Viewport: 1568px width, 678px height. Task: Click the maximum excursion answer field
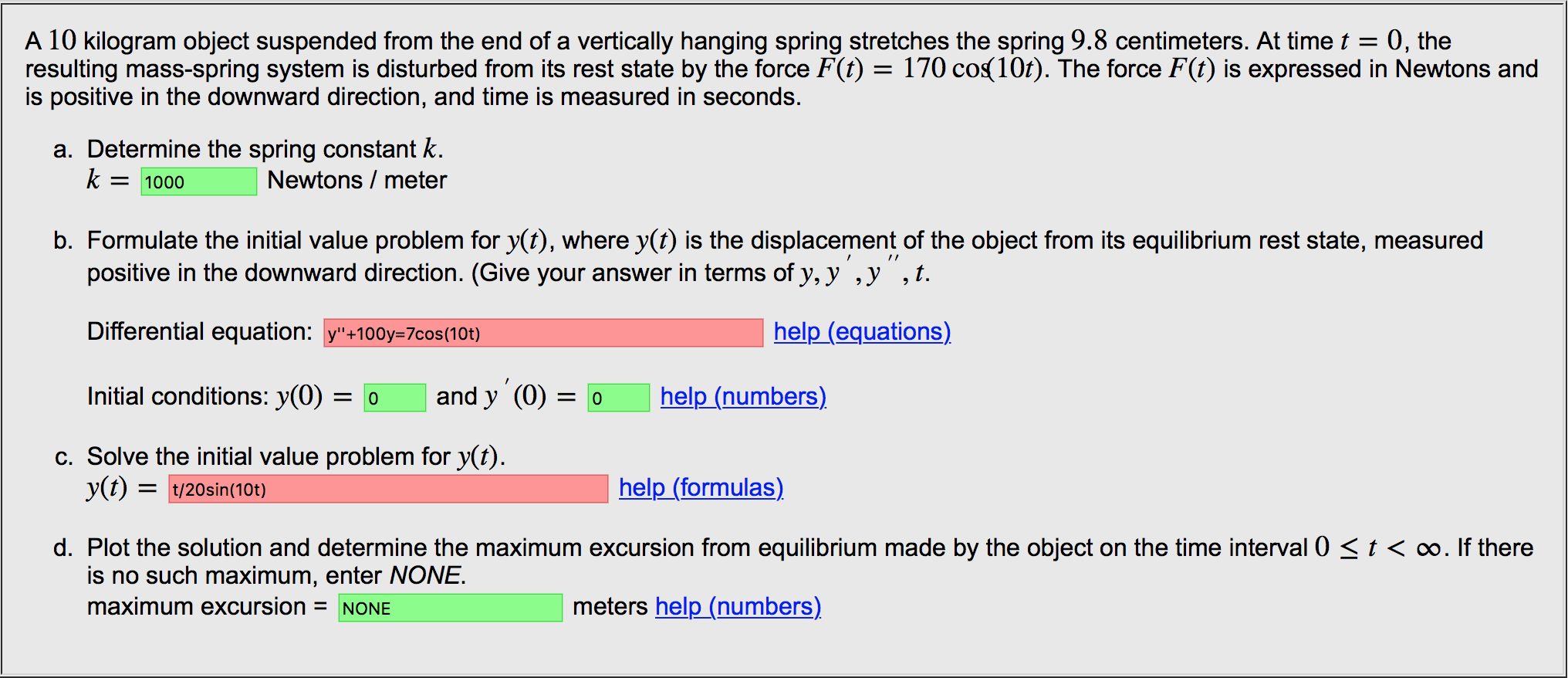pyautogui.click(x=450, y=608)
